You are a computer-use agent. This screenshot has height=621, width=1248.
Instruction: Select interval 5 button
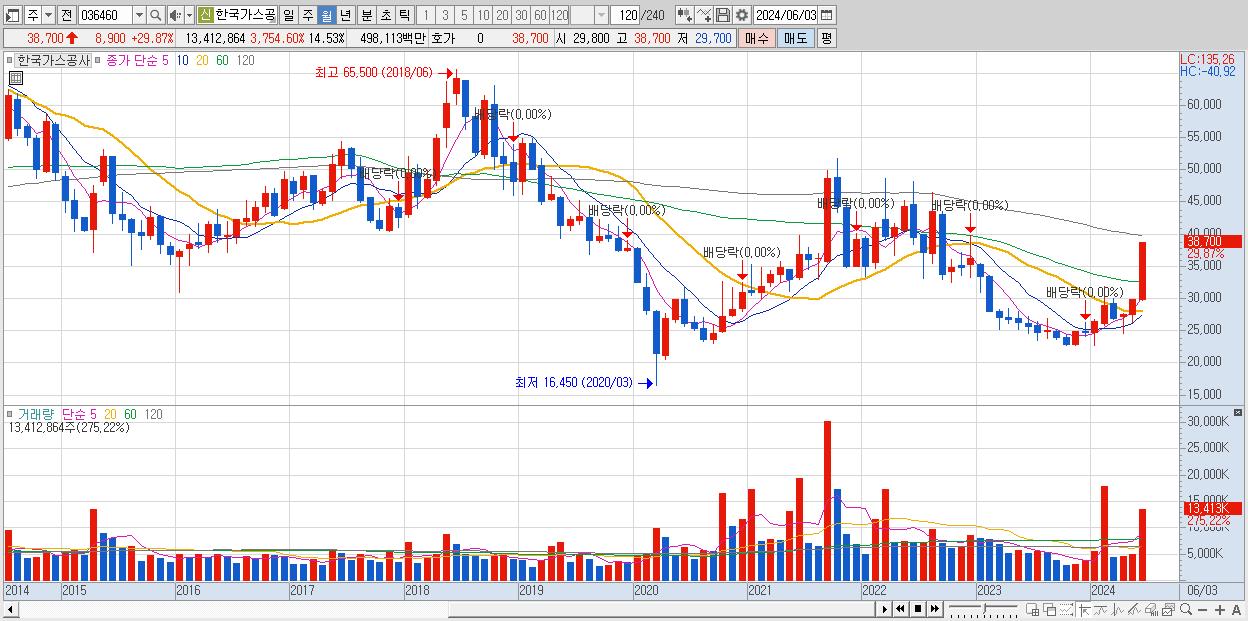(464, 15)
